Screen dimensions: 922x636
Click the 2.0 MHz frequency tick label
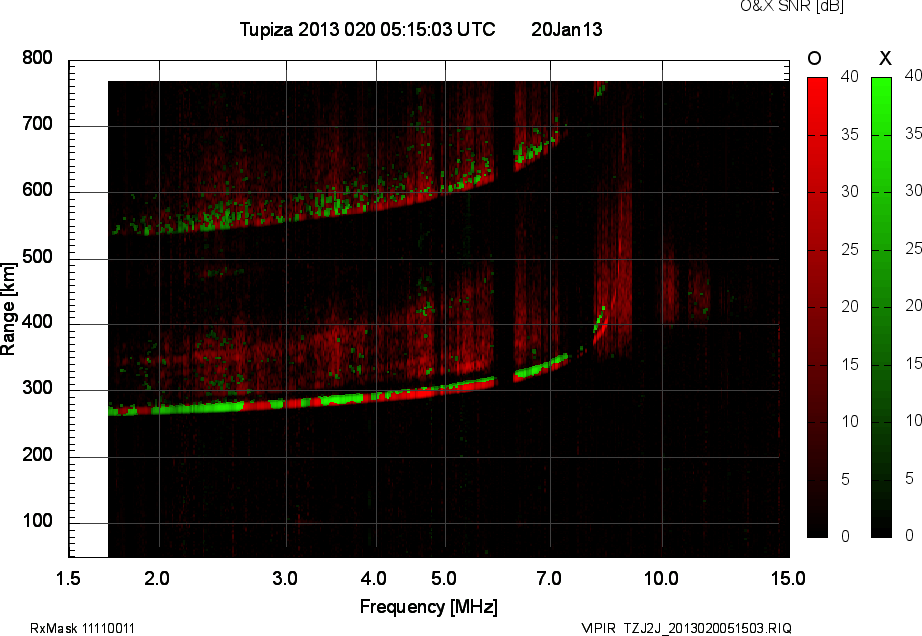157,578
